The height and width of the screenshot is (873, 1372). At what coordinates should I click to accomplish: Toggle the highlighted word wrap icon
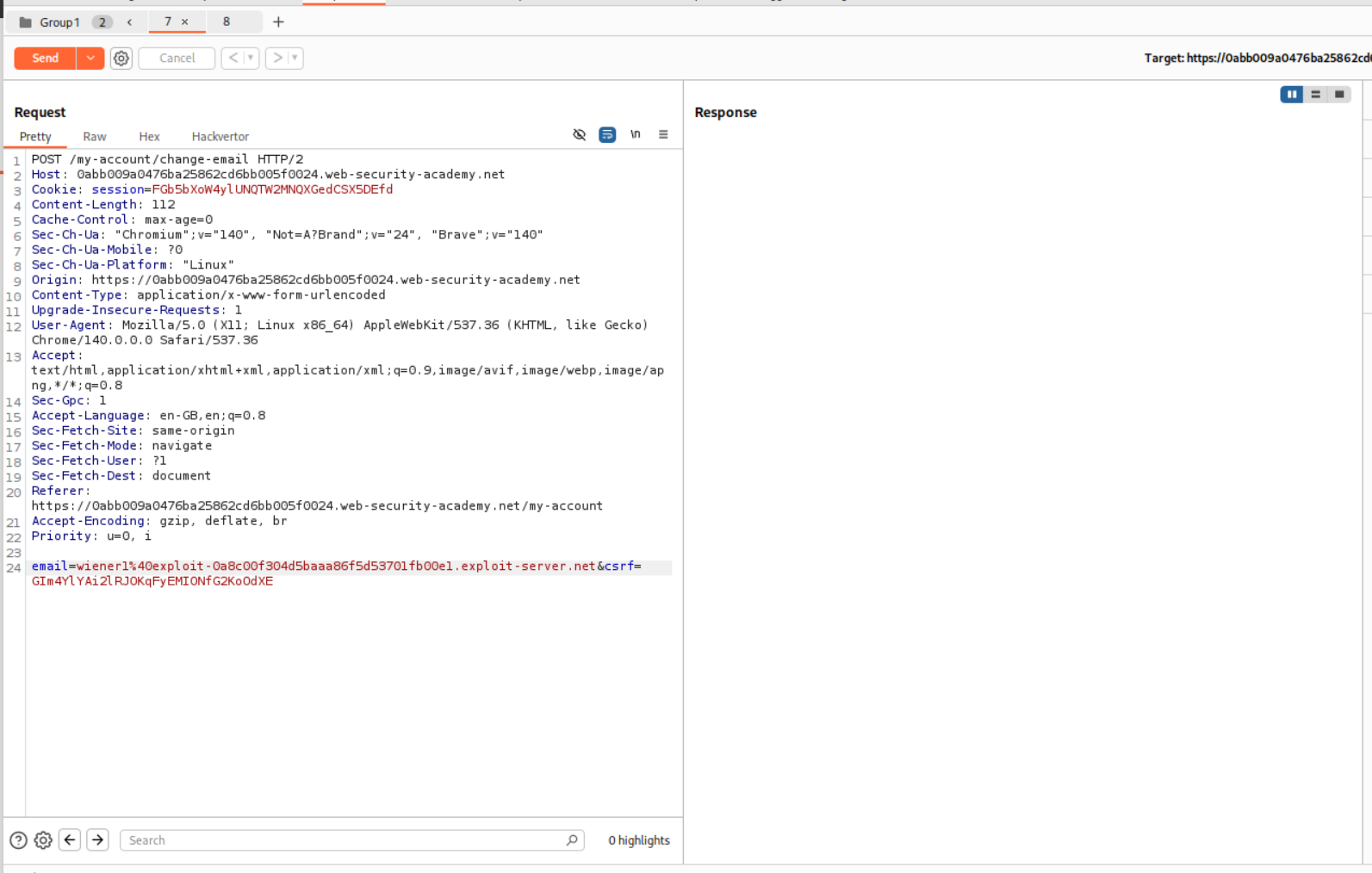point(607,134)
